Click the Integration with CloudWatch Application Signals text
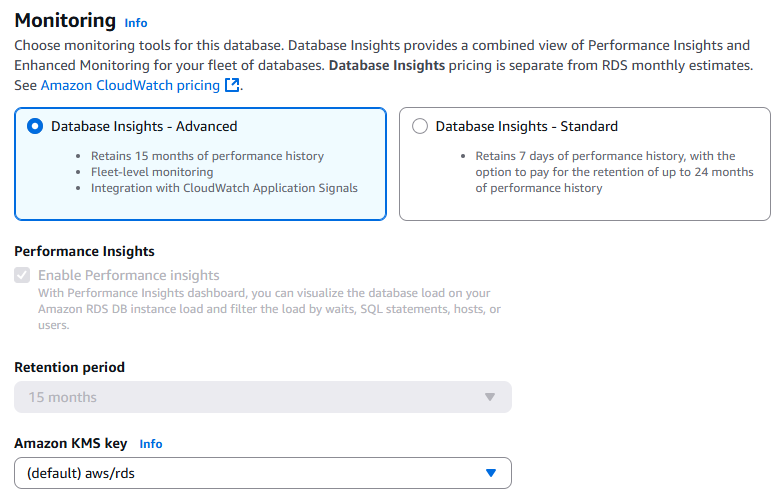The image size is (784, 498). (x=224, y=188)
